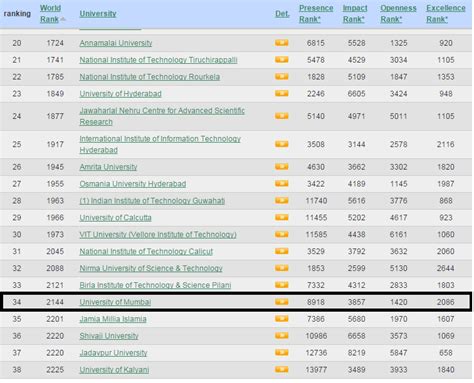474x383 pixels.
Task: Open details icon for Nirma University row
Action: (282, 268)
